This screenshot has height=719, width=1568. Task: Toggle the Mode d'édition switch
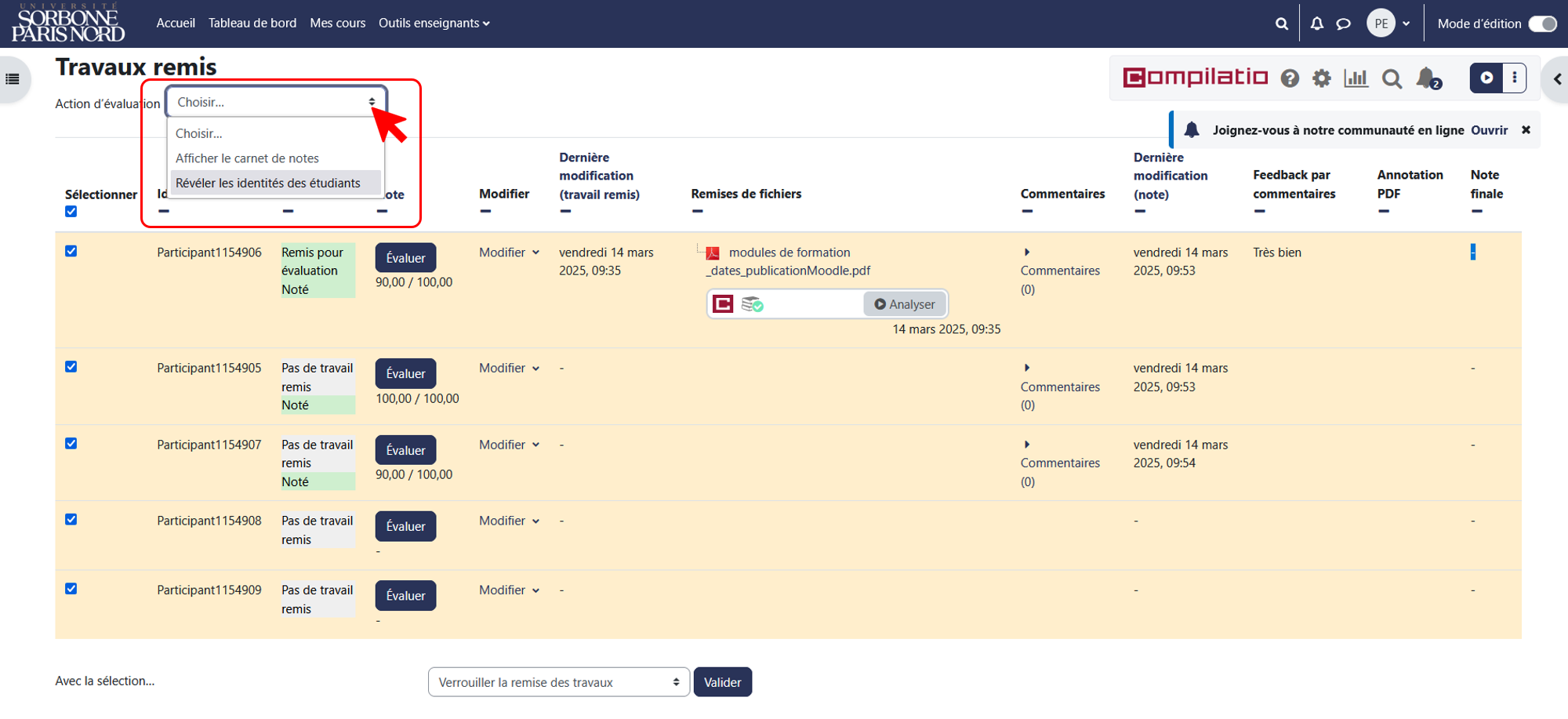pos(1543,24)
